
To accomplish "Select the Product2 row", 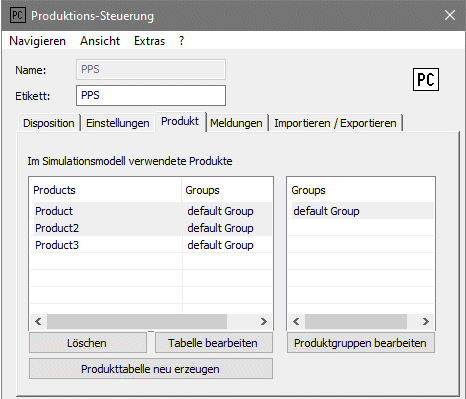I will coord(152,228).
